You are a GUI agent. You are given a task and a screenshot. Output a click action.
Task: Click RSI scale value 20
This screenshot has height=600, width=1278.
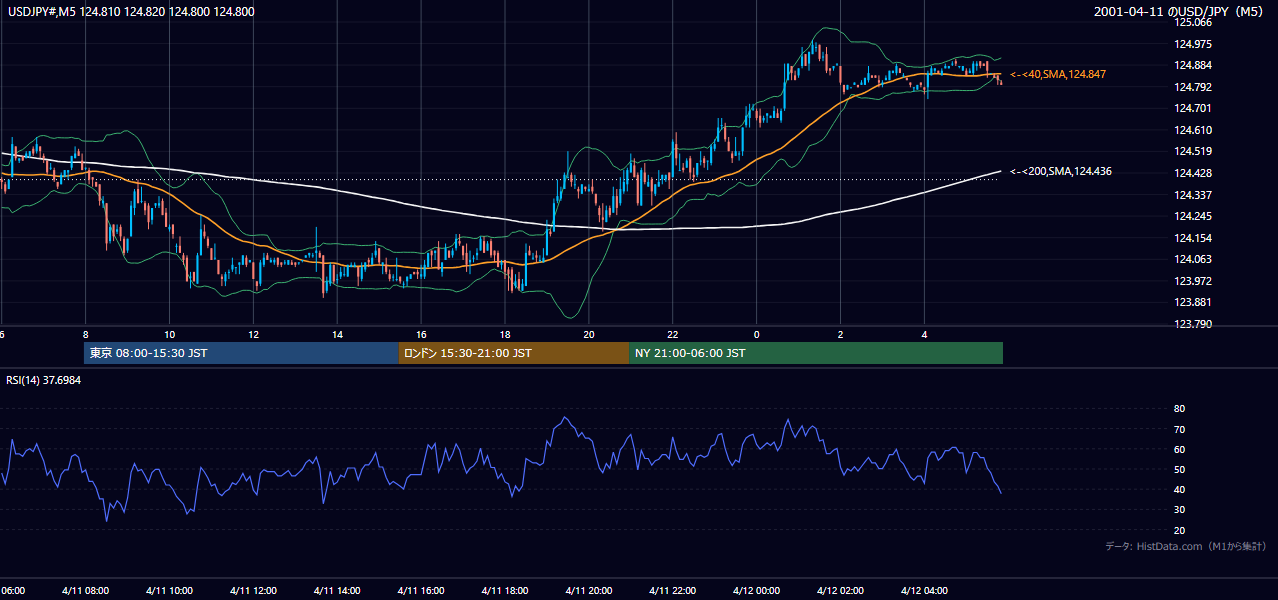(1179, 530)
